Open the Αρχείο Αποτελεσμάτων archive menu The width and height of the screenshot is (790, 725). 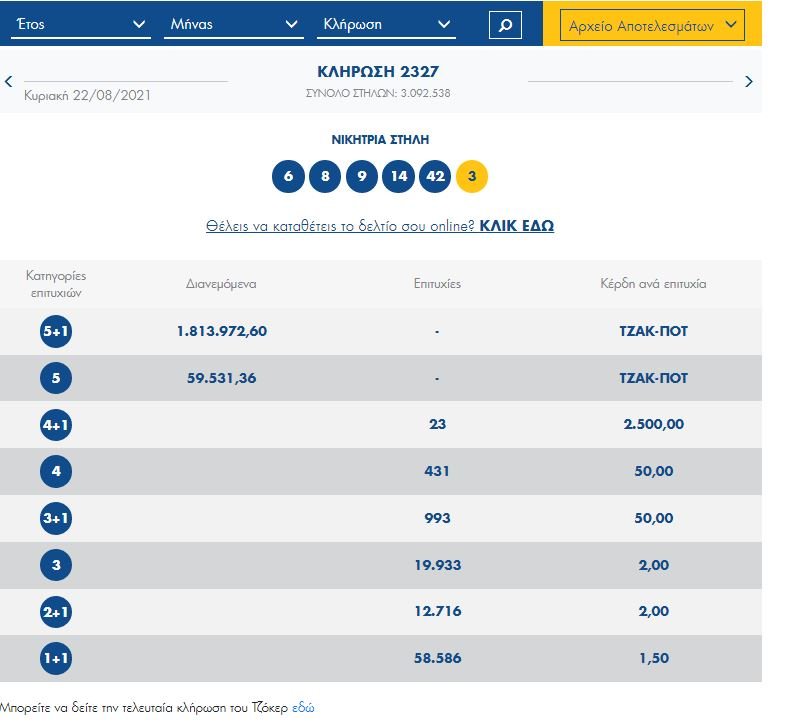pyautogui.click(x=652, y=26)
